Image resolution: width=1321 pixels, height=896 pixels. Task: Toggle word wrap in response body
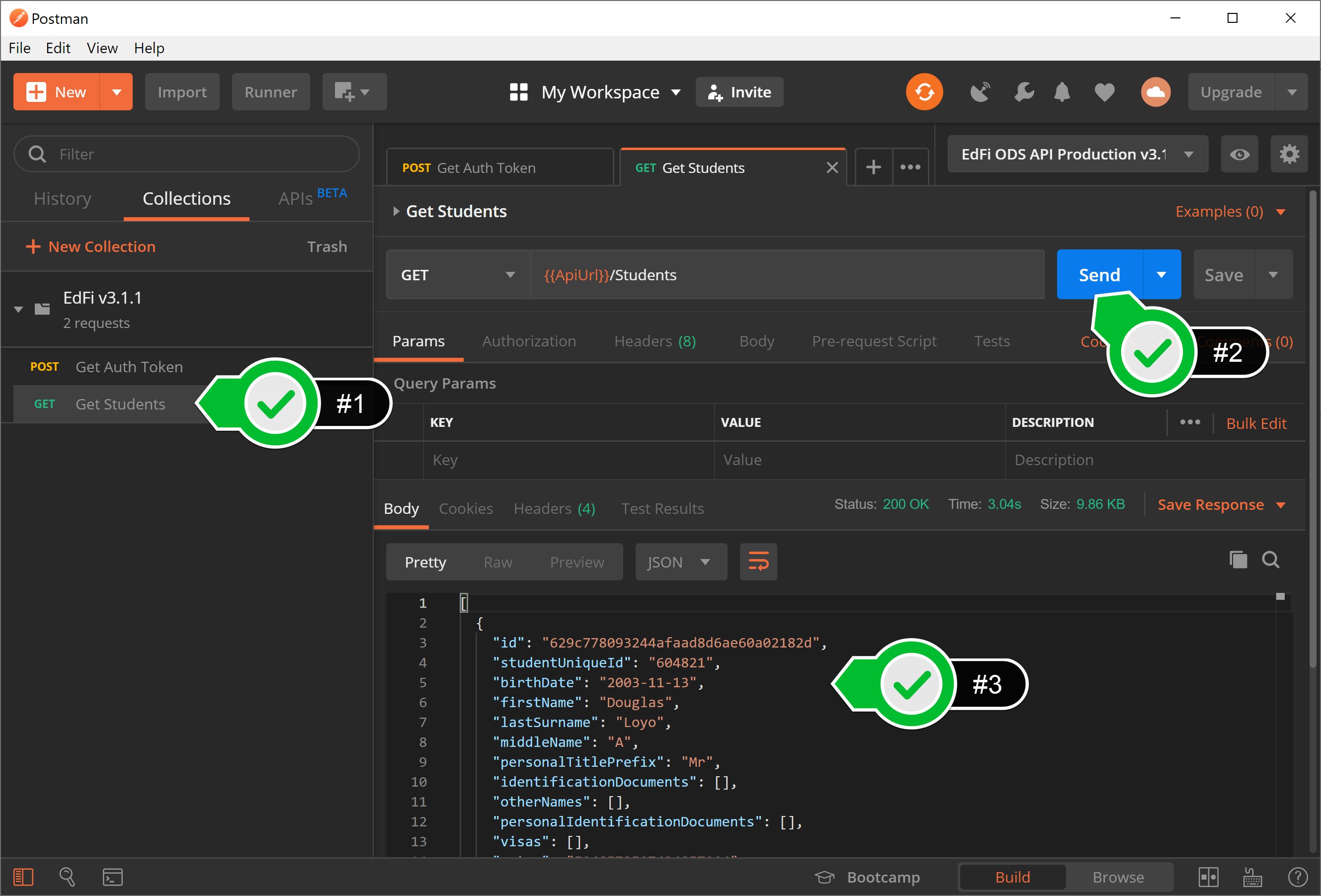coord(758,562)
